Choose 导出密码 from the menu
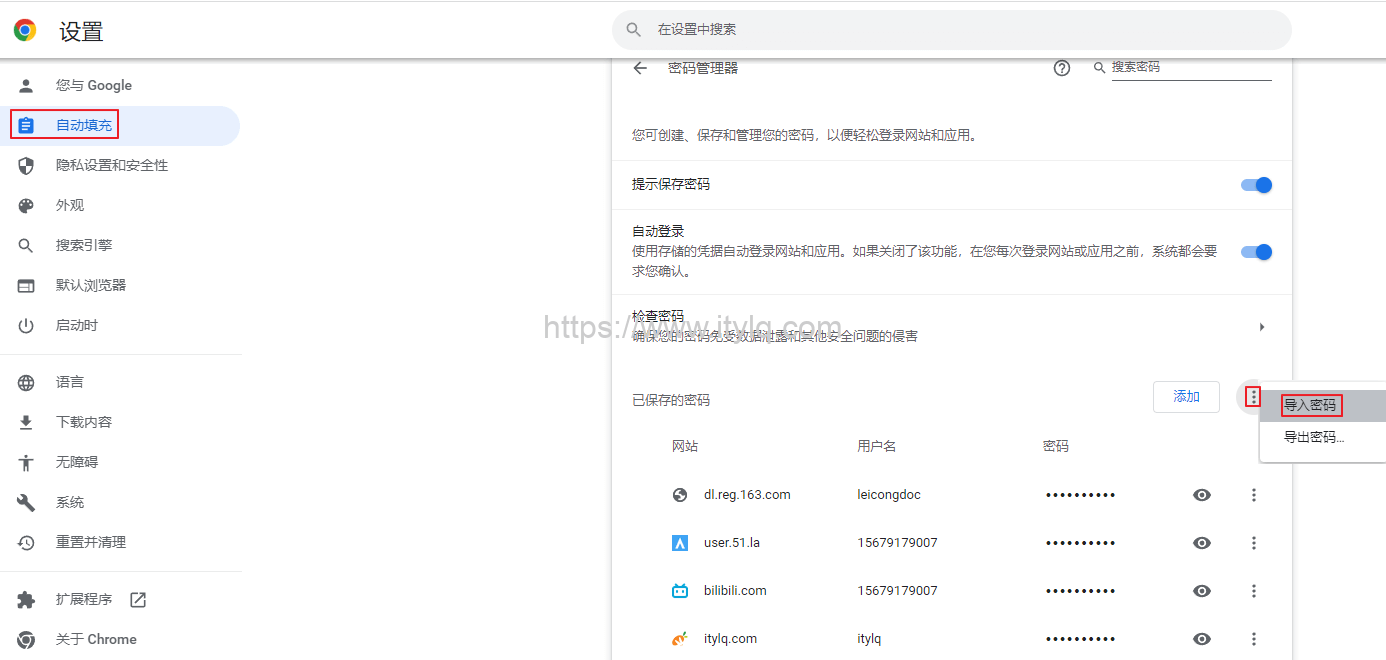The height and width of the screenshot is (660, 1386). pyautogui.click(x=1313, y=437)
